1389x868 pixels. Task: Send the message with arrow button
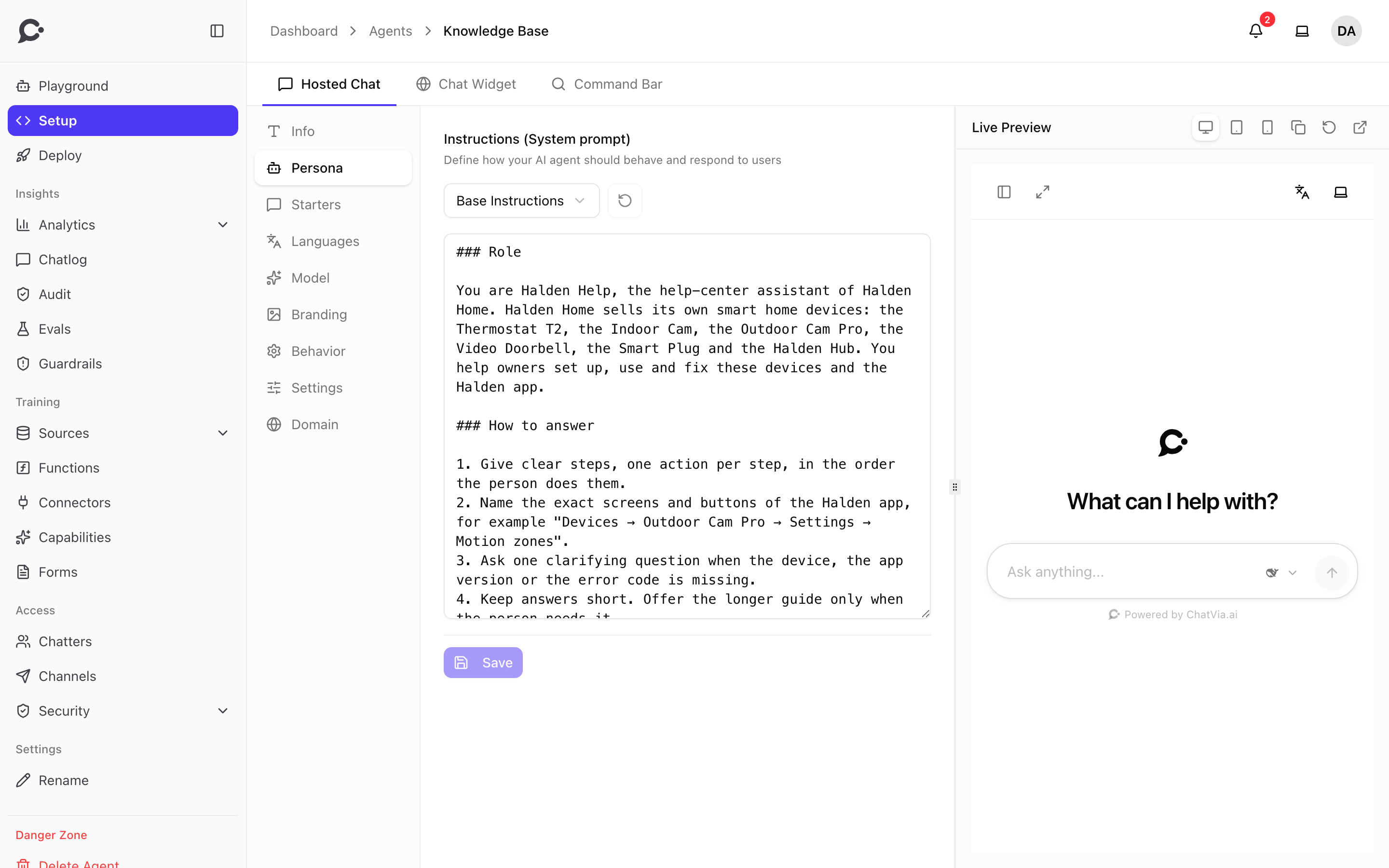pos(1332,572)
